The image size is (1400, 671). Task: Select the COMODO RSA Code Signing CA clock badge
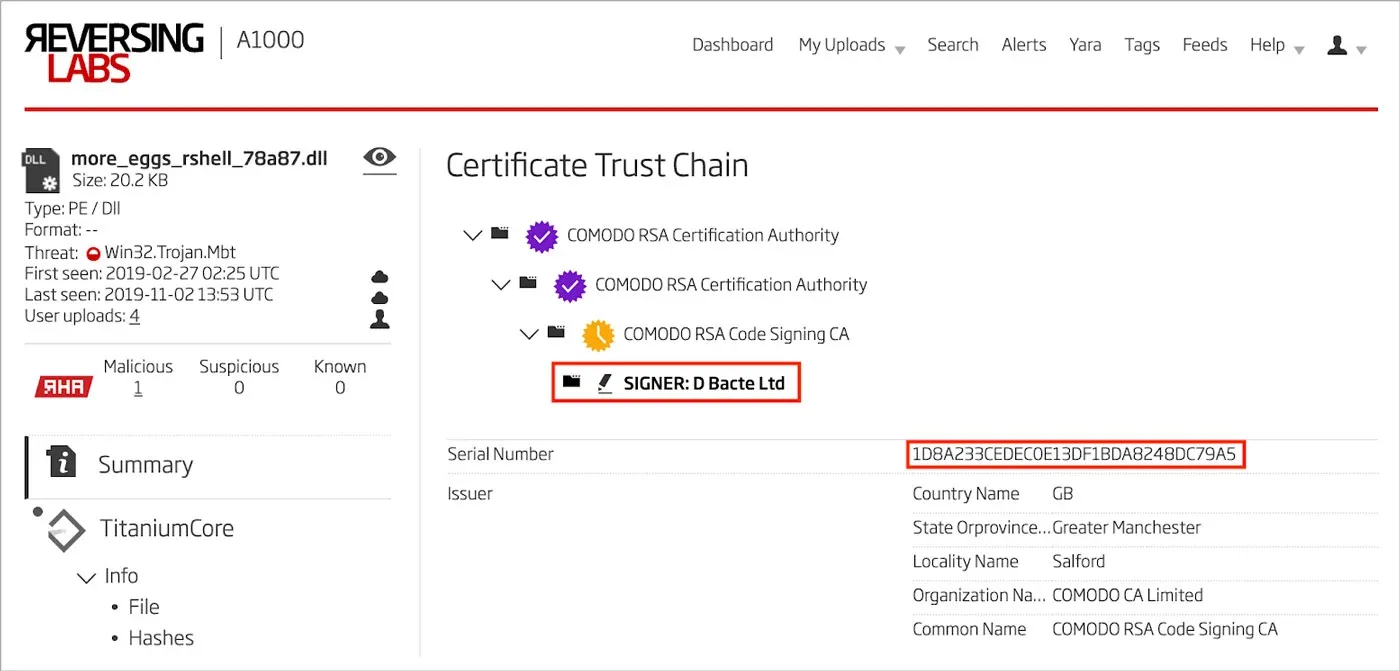(x=597, y=334)
